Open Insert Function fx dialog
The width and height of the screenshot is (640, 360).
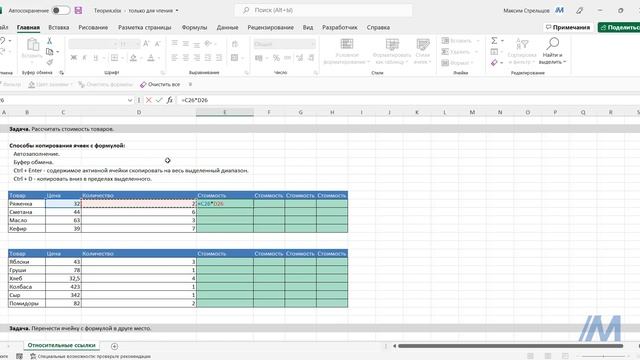[x=169, y=100]
